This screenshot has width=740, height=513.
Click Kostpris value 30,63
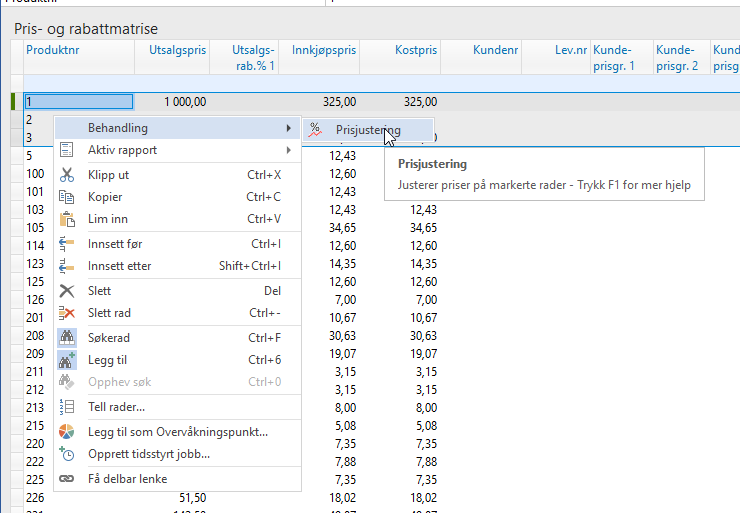(x=423, y=336)
